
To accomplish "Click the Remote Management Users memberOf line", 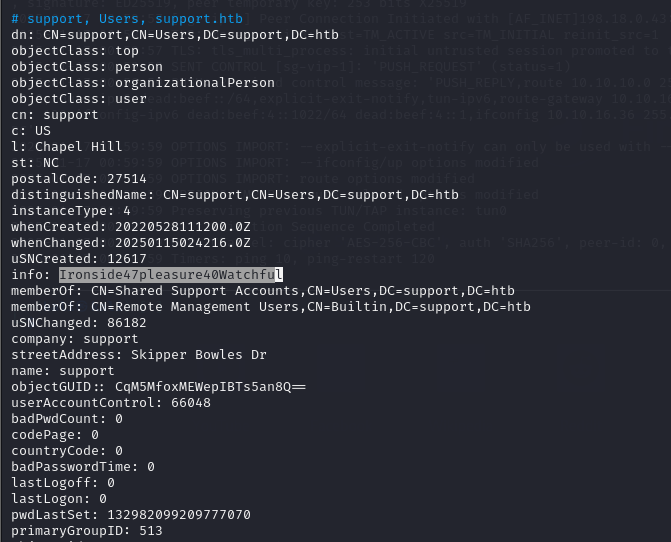I will pos(270,307).
